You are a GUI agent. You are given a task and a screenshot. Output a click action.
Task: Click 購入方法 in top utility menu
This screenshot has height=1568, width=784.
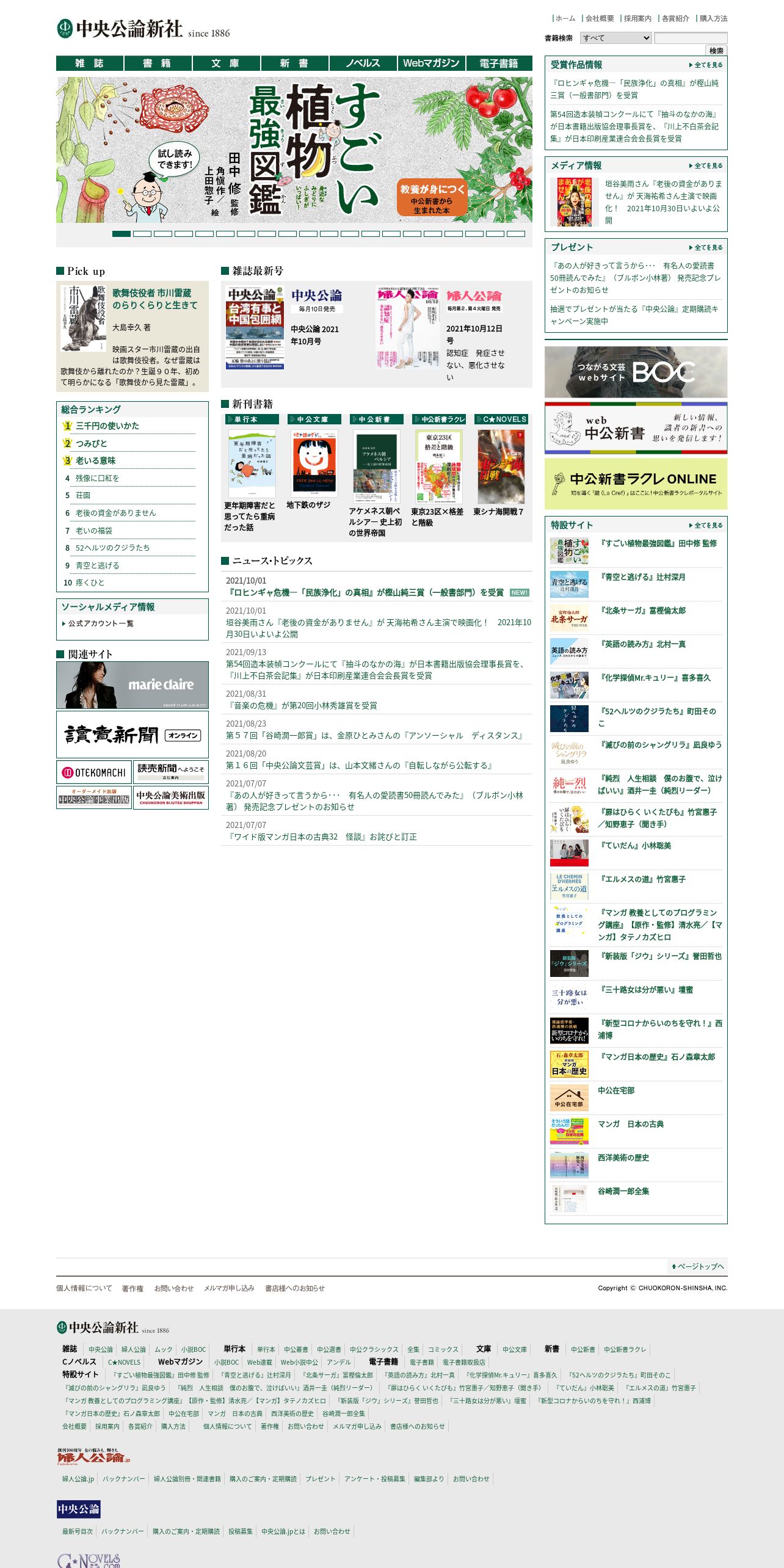pos(713,18)
